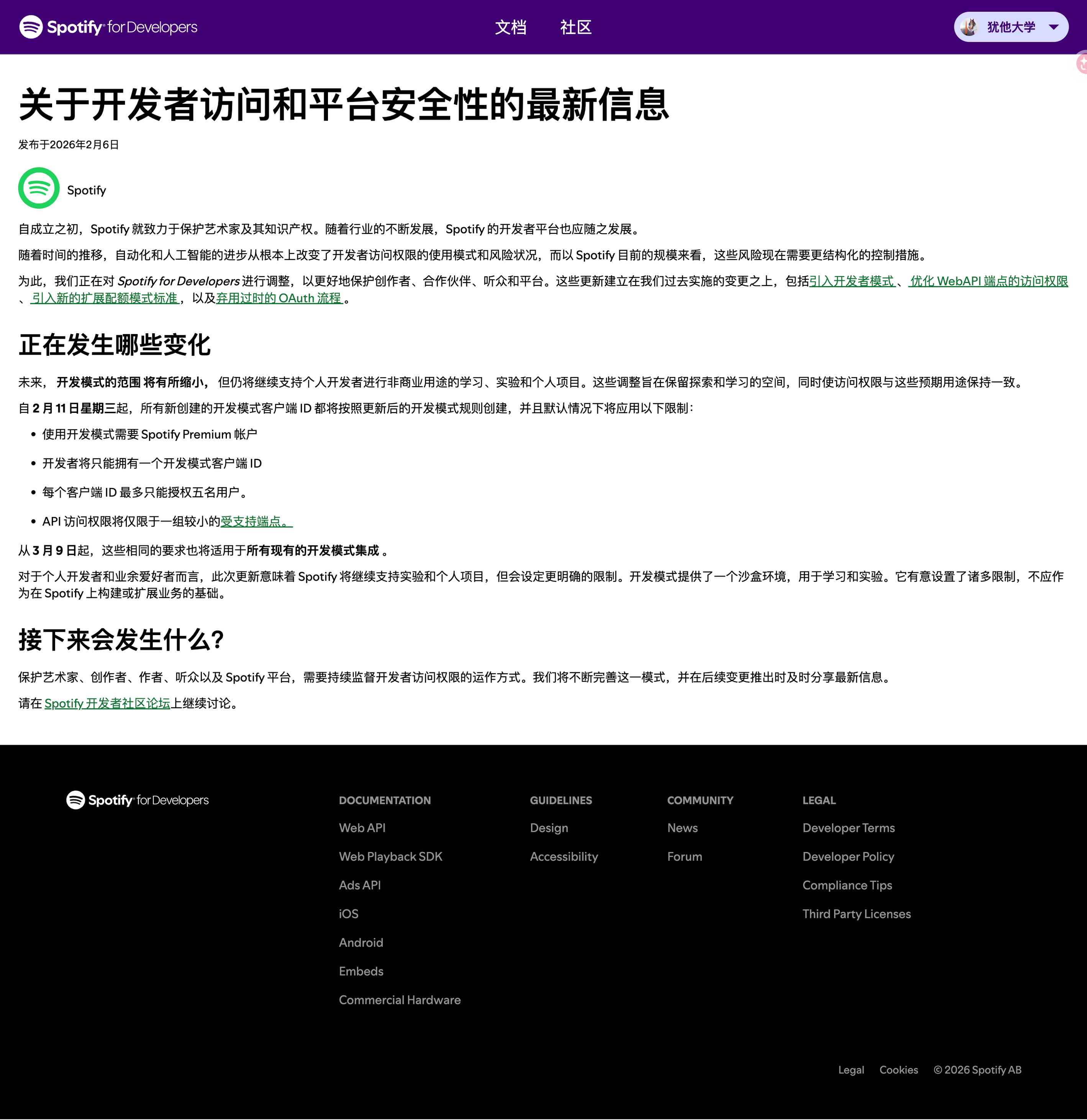Open the Accessibility guidelines link

[x=564, y=856]
